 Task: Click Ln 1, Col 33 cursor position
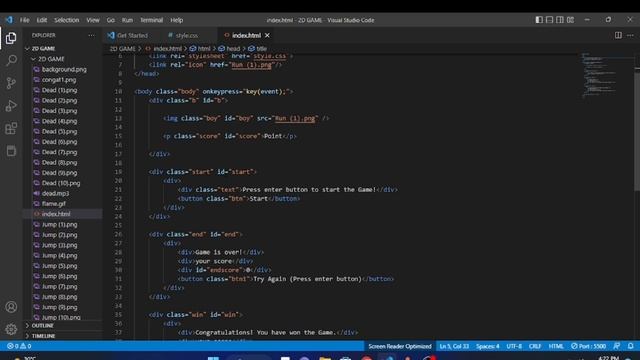pos(454,346)
